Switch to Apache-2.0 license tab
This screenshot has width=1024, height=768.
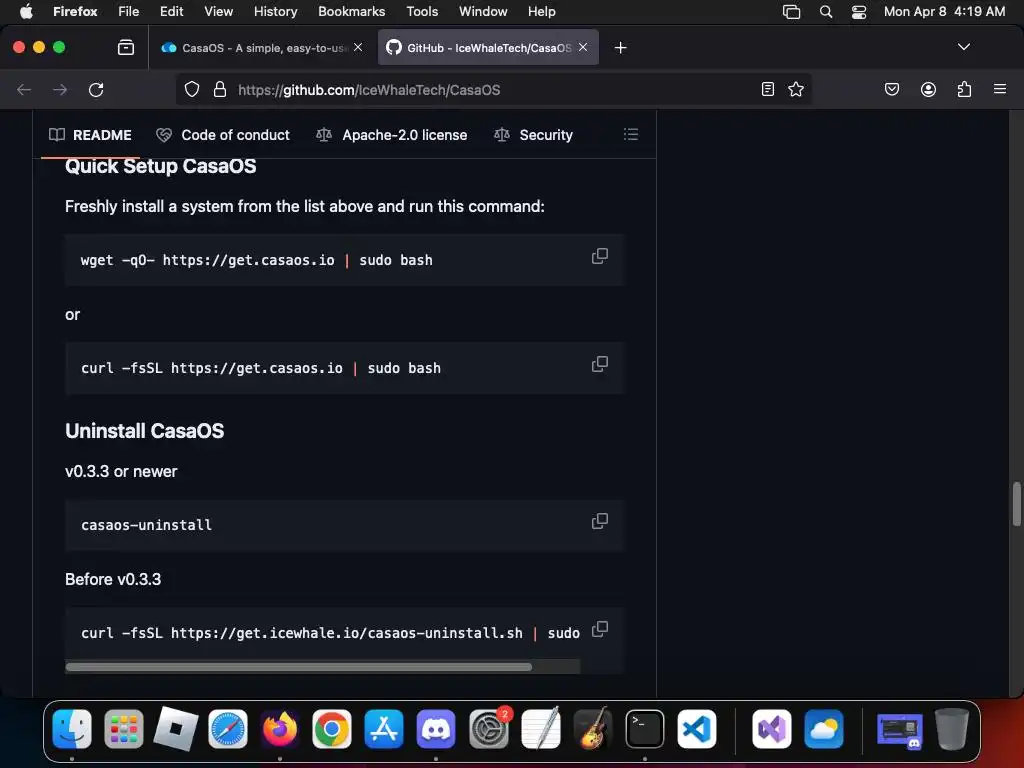(x=392, y=135)
